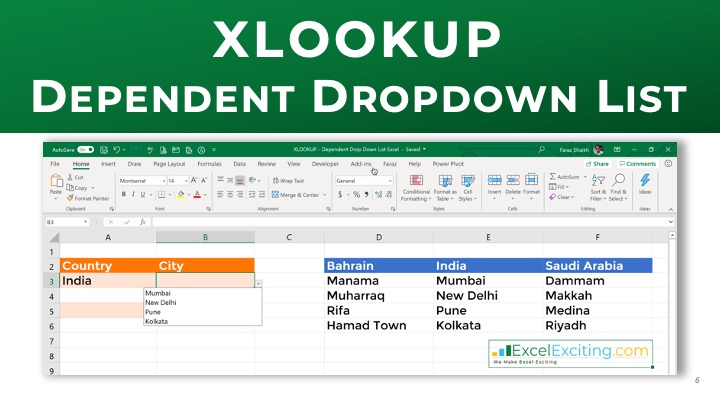Click the Delete cells icon
This screenshot has width=720, height=405.
pos(513,180)
